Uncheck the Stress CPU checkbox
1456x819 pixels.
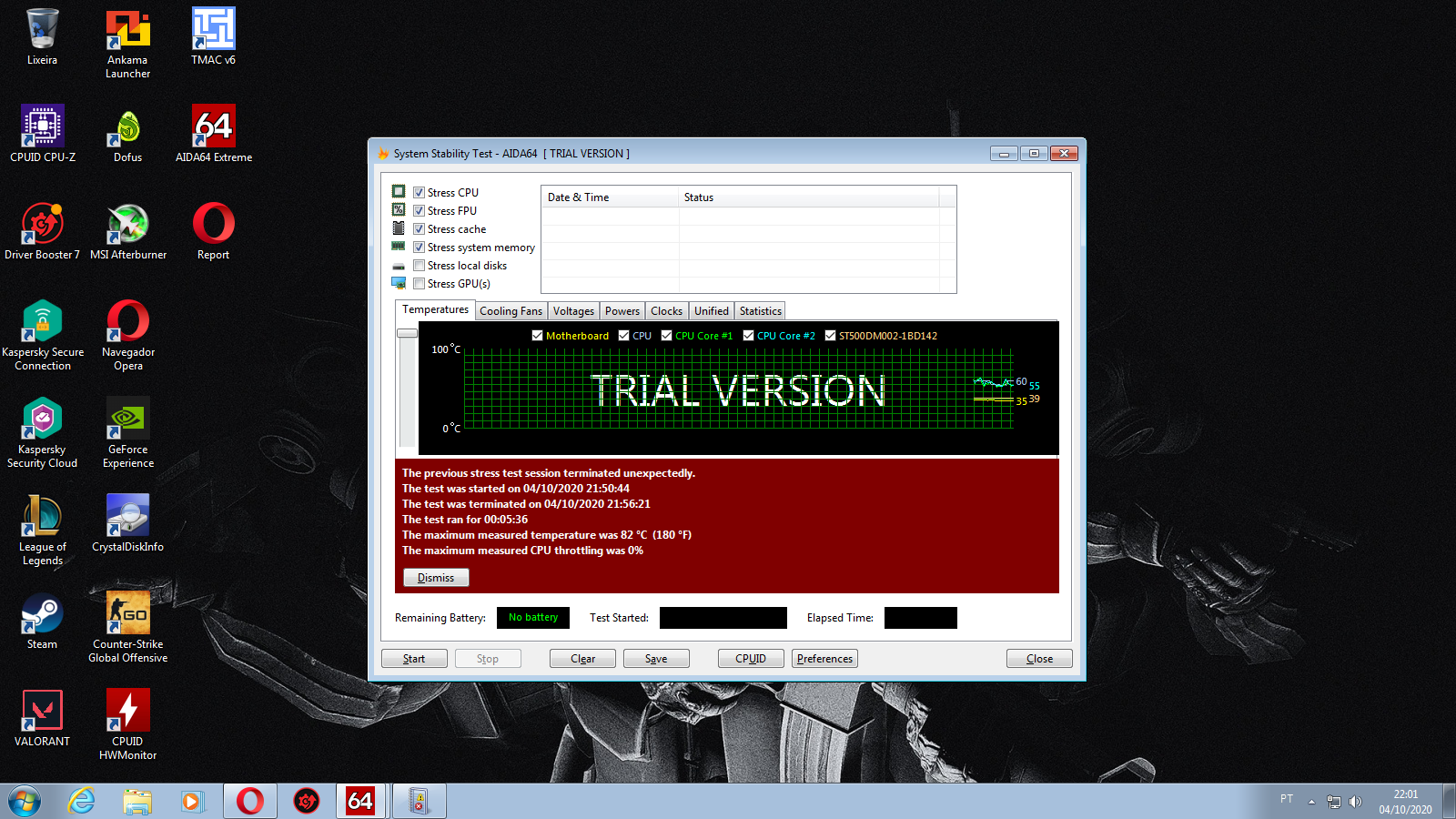(x=419, y=193)
